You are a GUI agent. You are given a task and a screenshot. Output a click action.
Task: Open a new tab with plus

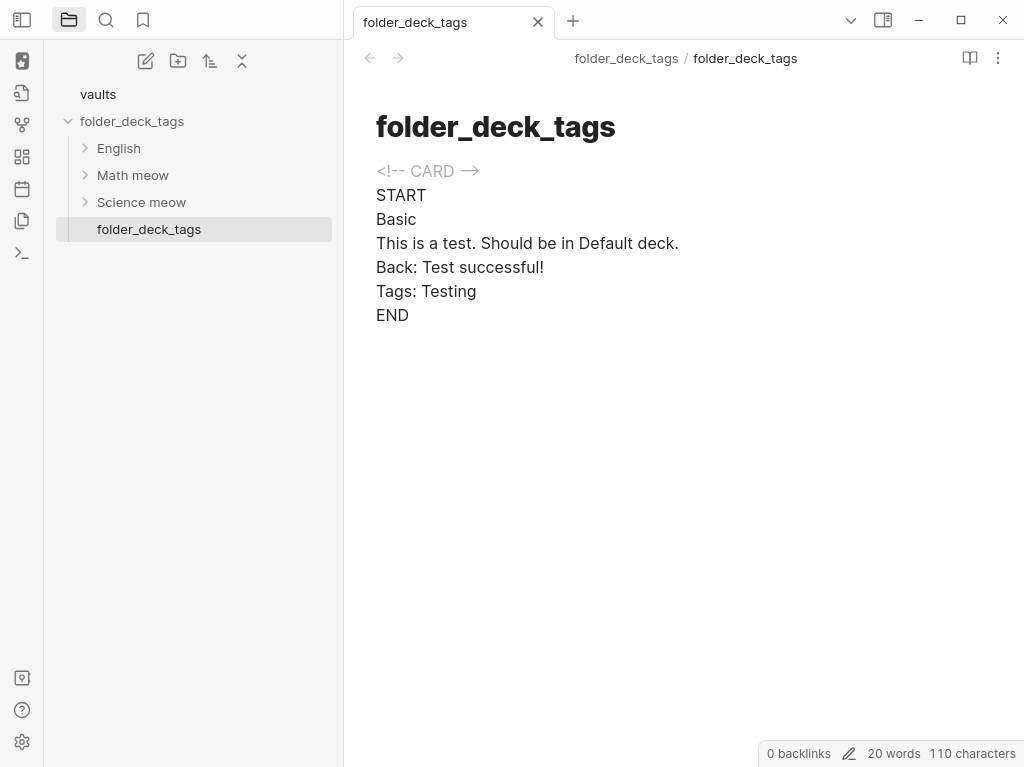click(573, 21)
